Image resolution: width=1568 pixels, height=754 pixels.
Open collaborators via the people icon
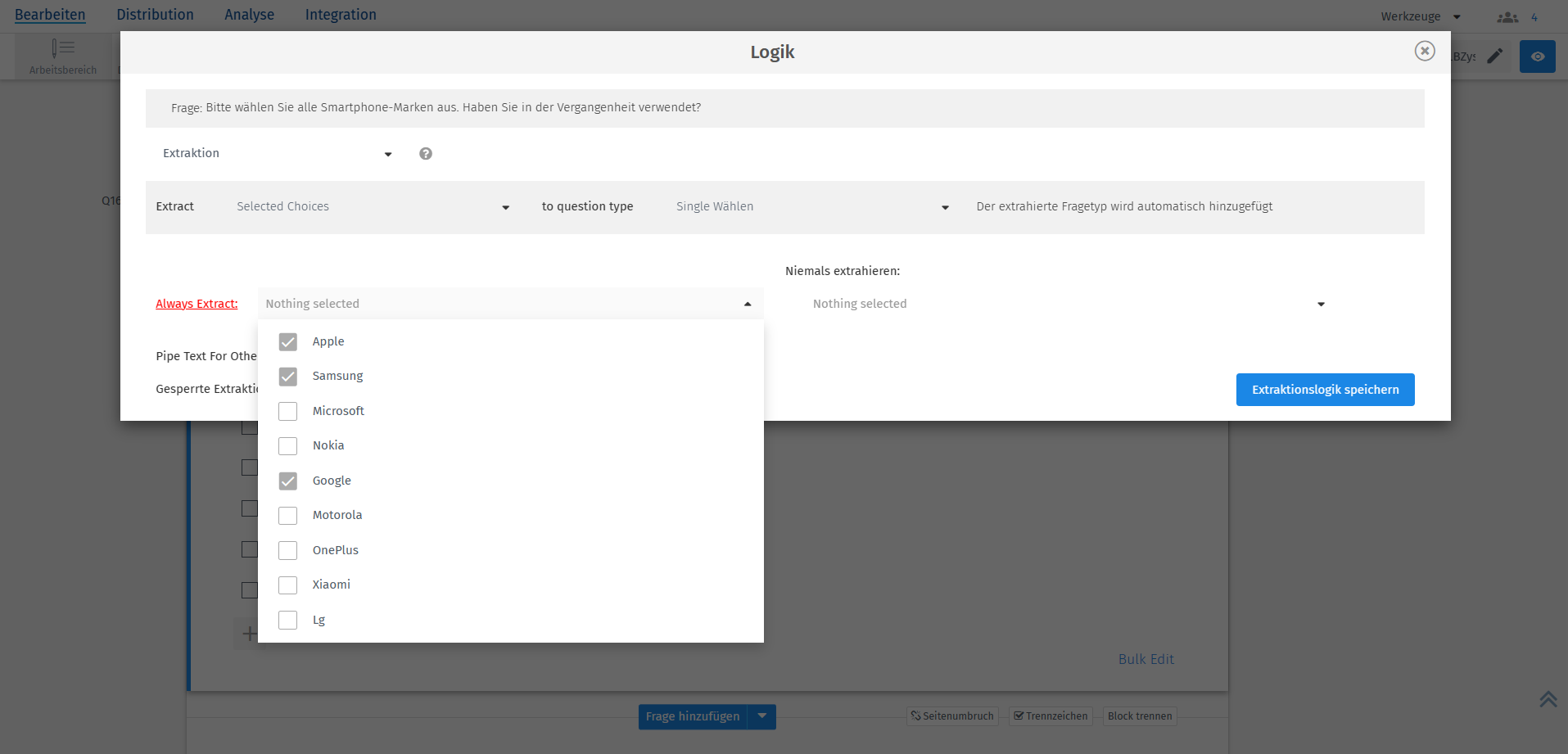point(1507,16)
